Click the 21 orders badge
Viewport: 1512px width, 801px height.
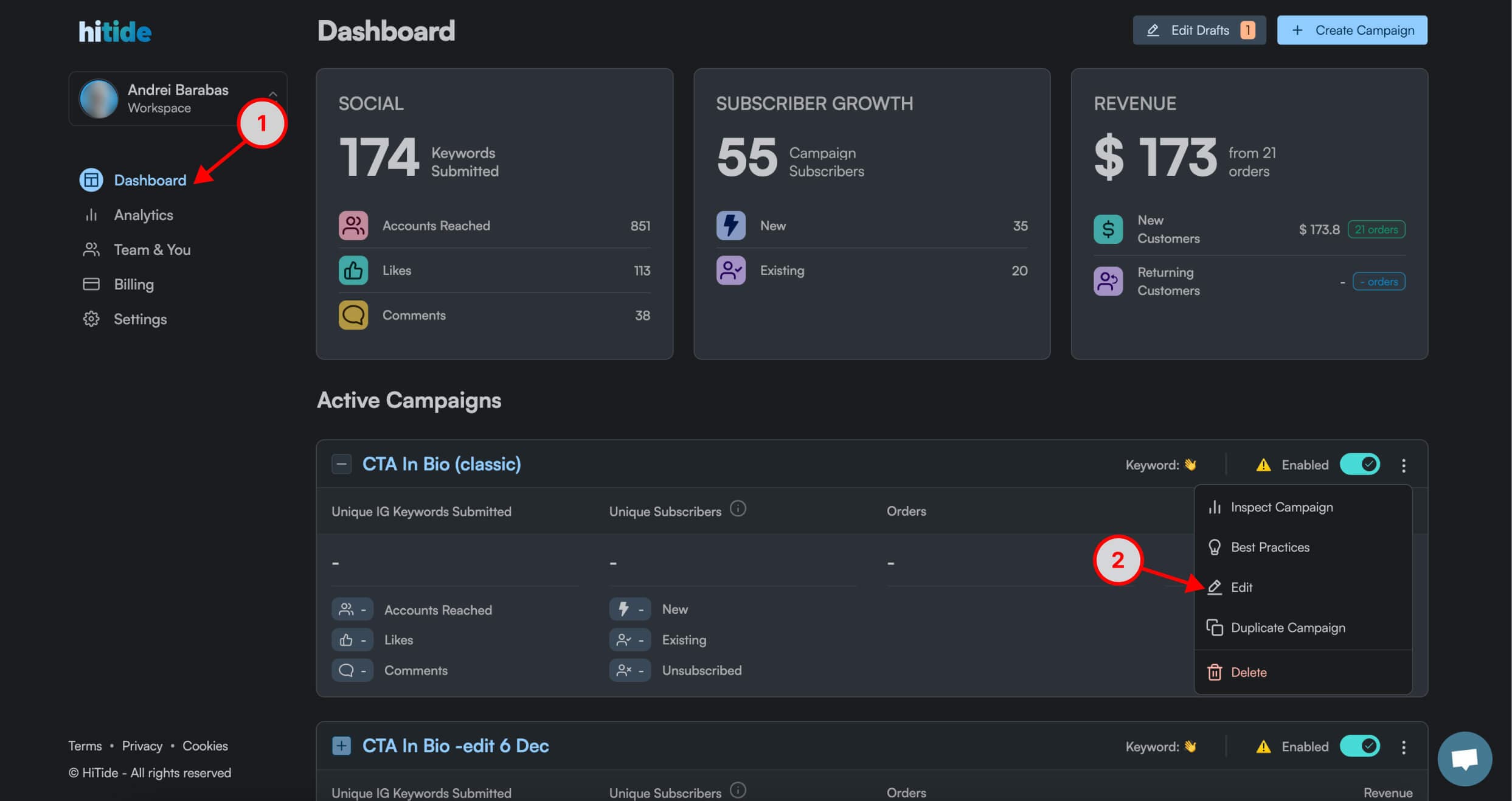(1376, 230)
